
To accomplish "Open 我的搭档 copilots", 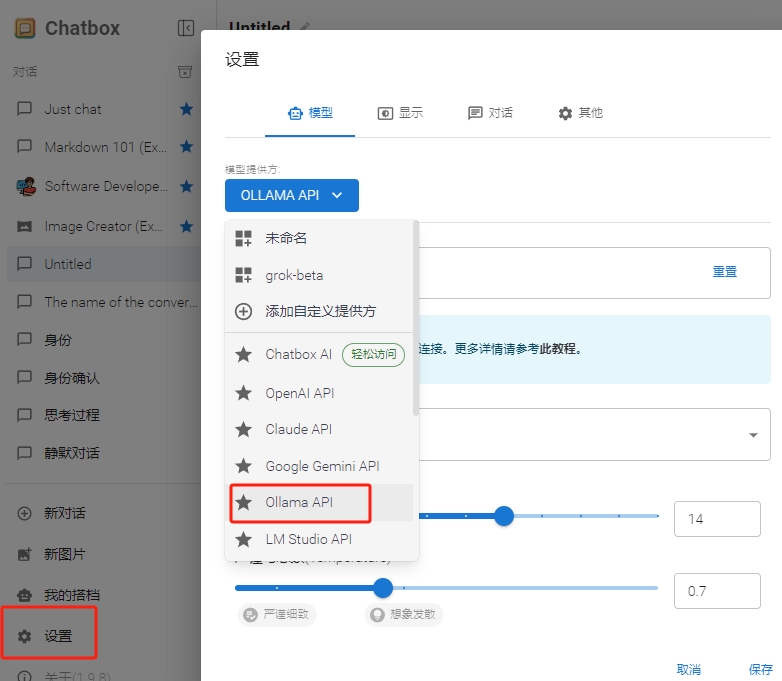I will [104, 595].
